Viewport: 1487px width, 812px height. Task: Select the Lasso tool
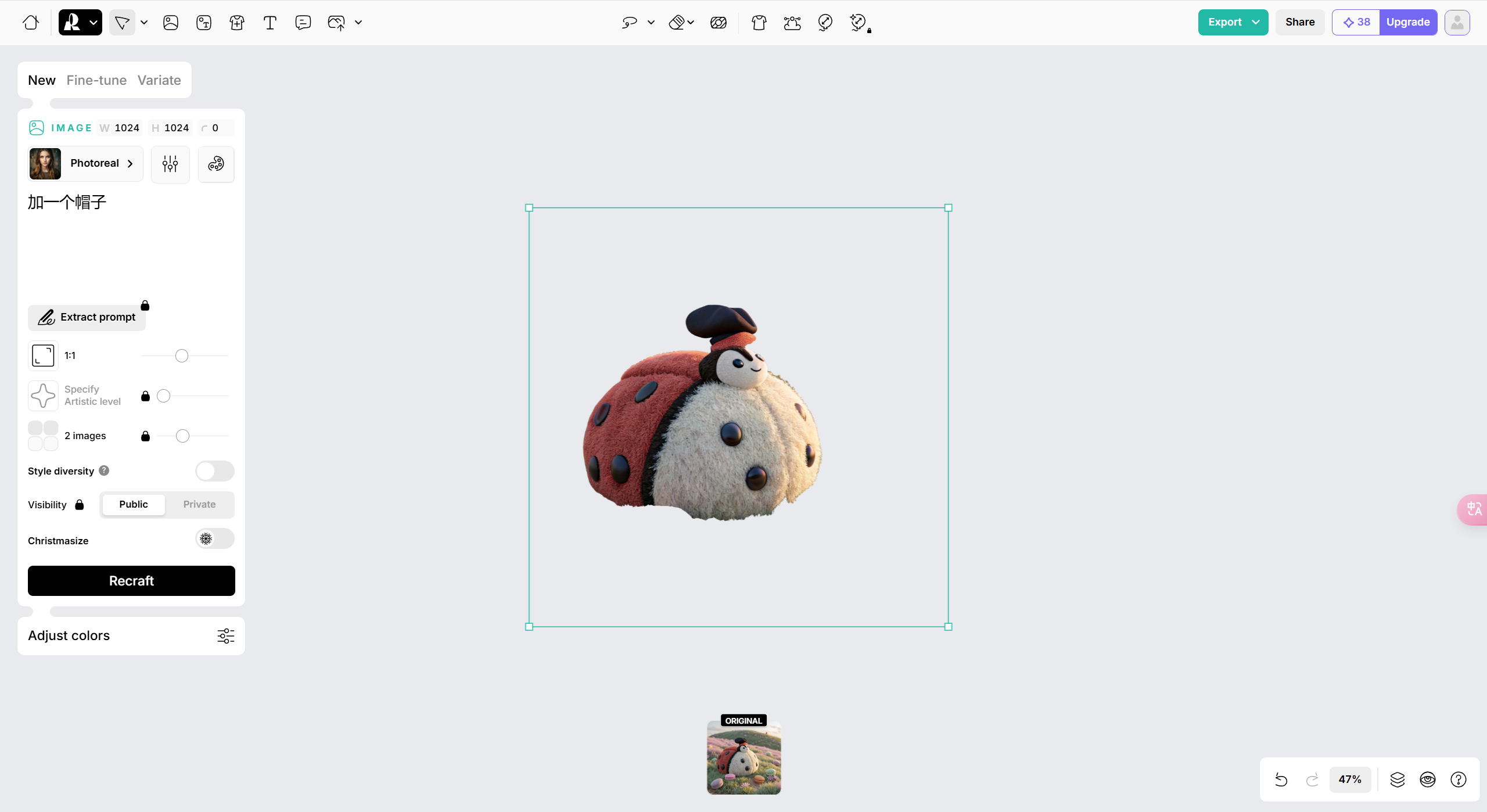click(629, 23)
